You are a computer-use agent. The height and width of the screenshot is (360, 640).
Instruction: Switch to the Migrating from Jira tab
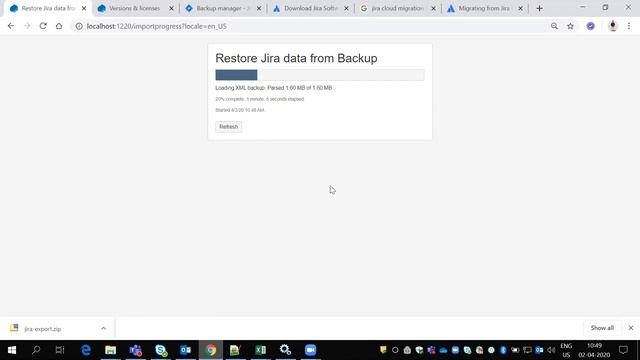point(484,8)
